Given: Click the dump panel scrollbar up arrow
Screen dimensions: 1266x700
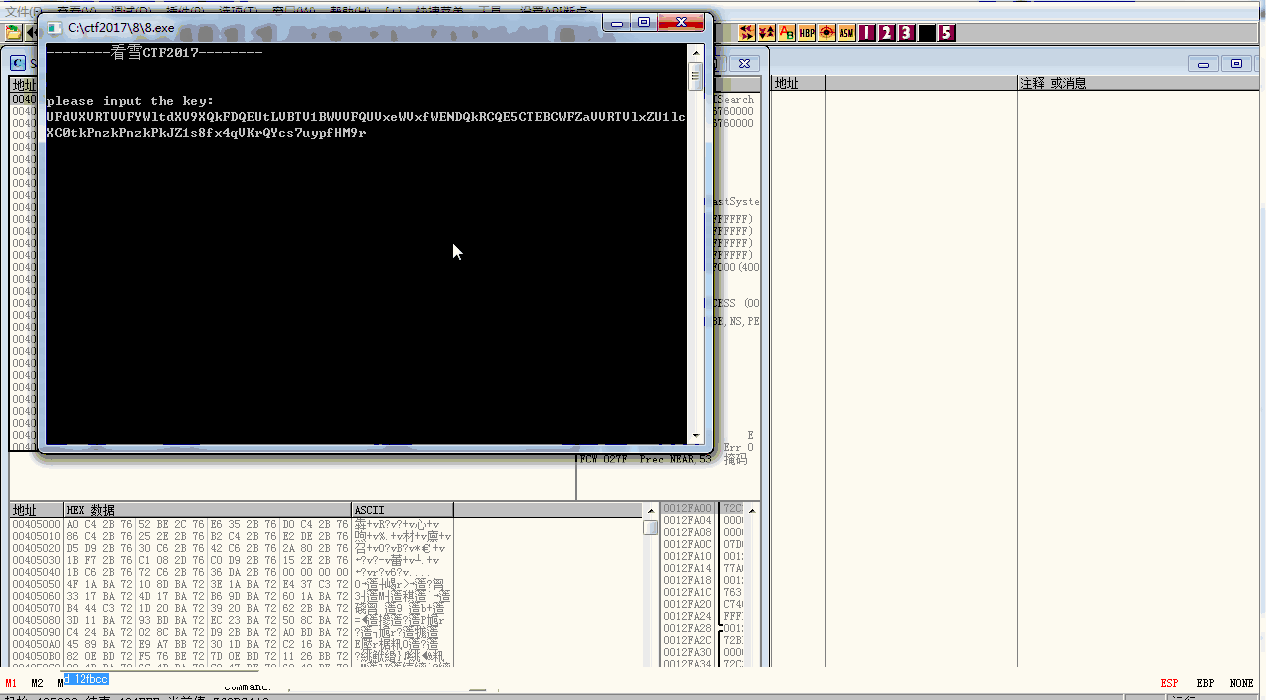Looking at the screenshot, I should [650, 510].
